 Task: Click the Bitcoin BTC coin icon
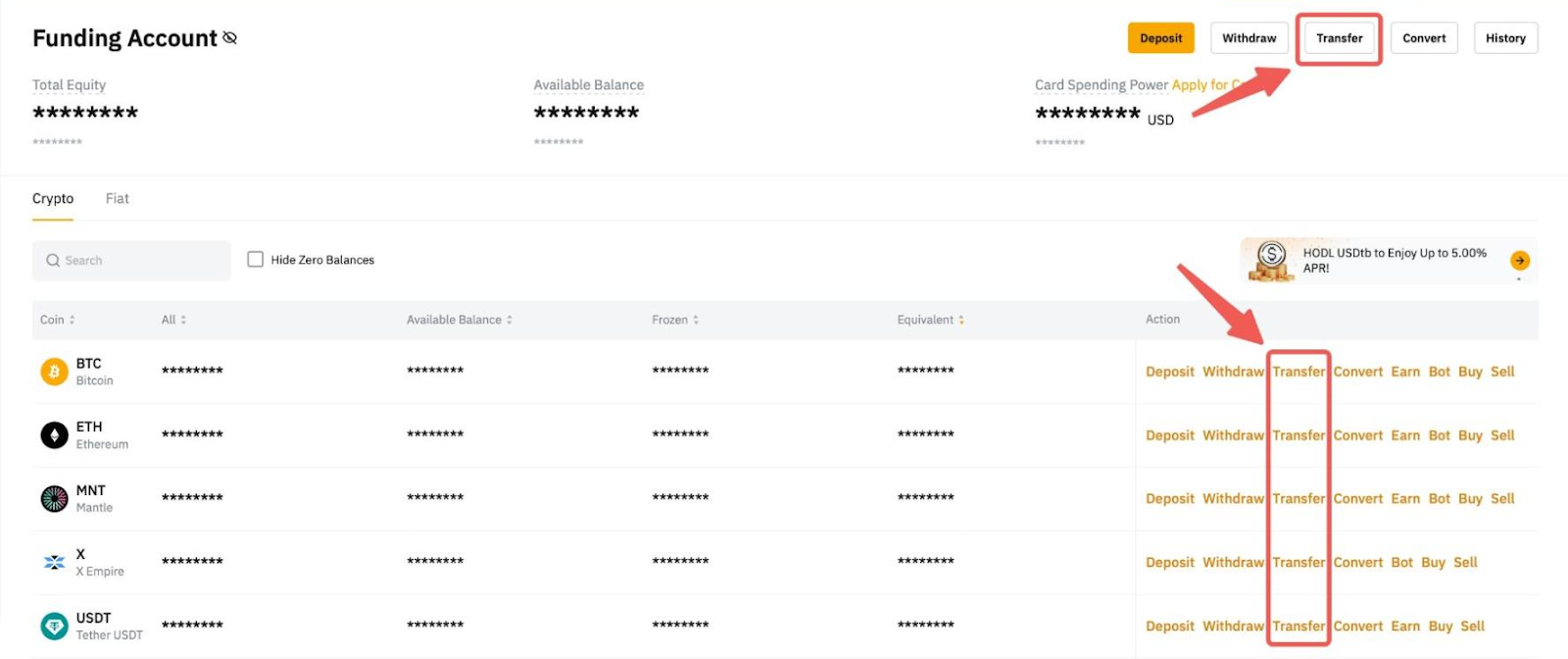[x=54, y=372]
